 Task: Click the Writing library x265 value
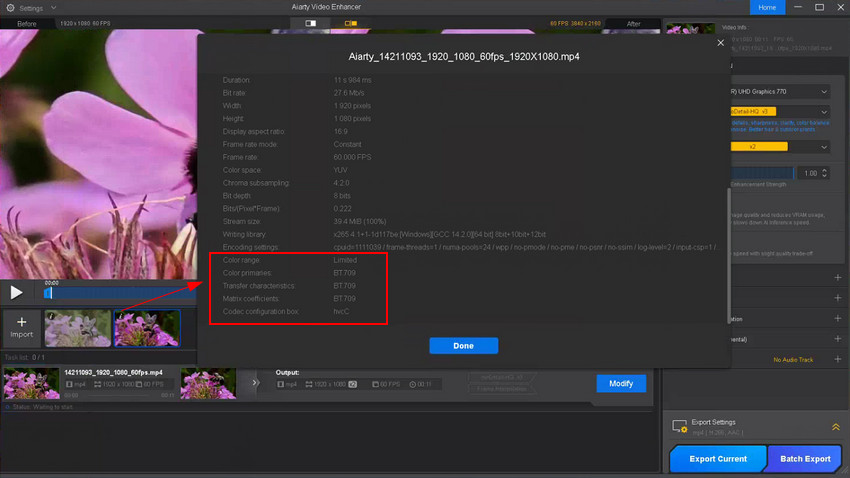point(440,235)
